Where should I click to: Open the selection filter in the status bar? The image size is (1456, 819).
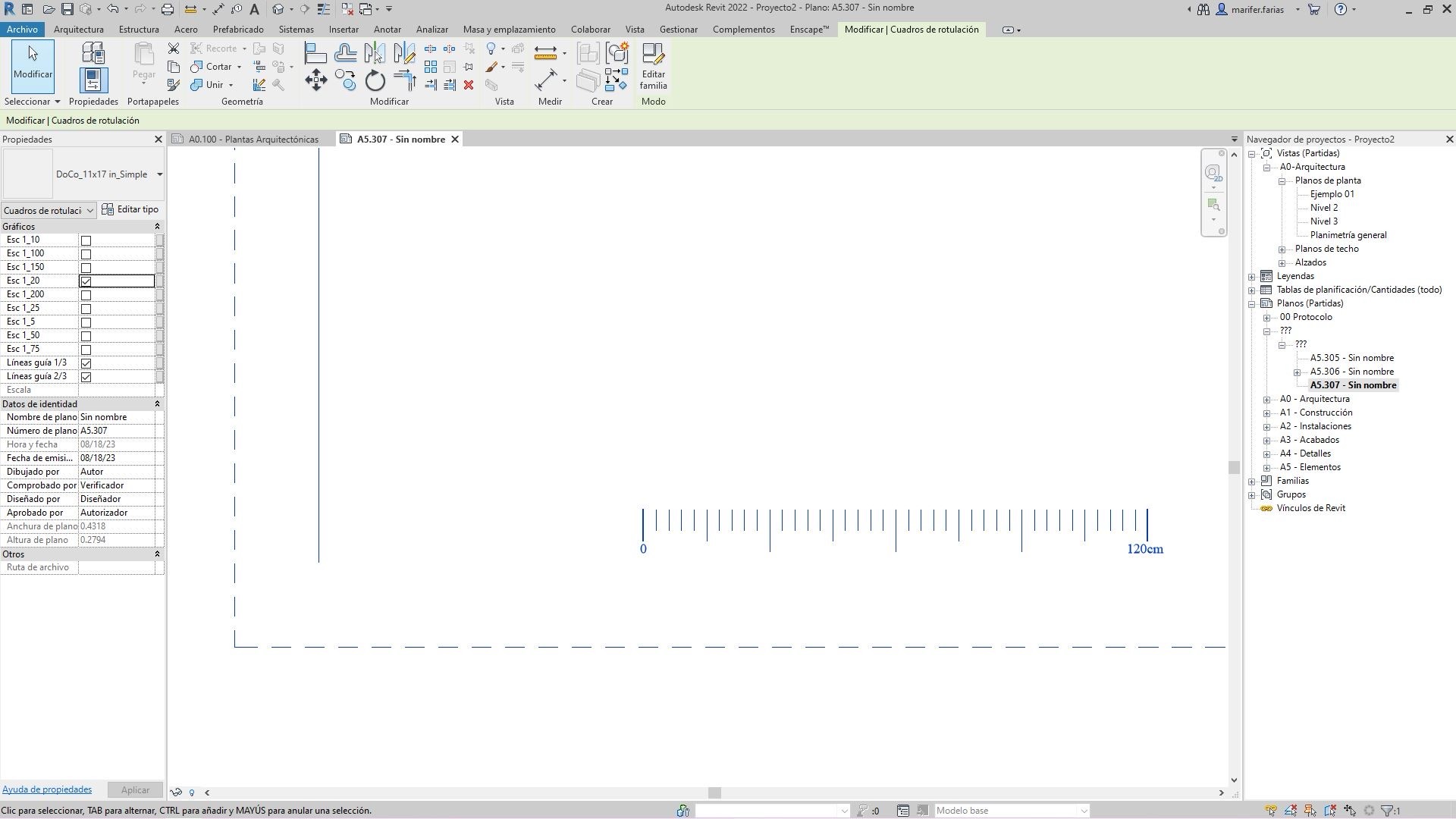click(1388, 810)
